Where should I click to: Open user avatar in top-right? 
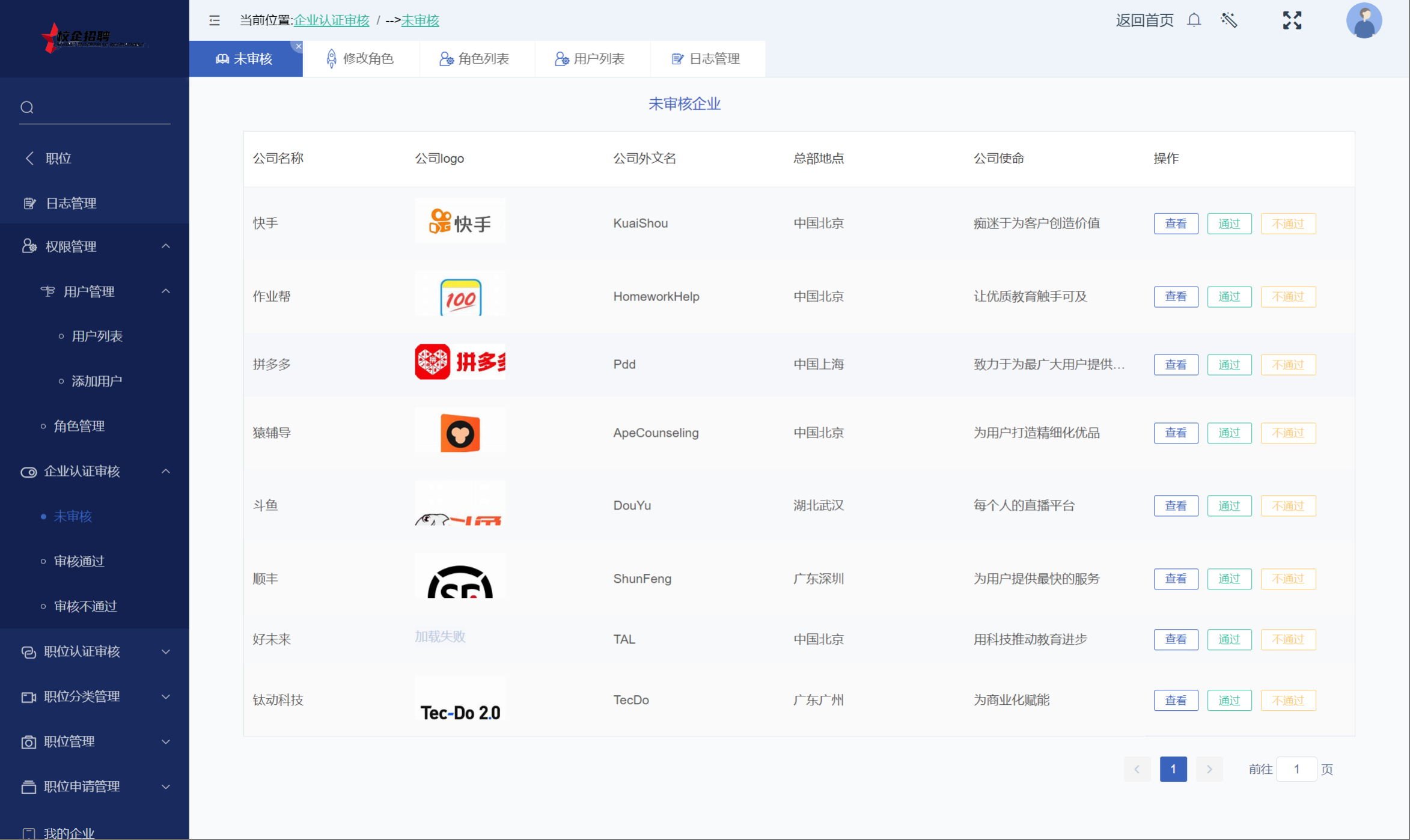click(1363, 20)
